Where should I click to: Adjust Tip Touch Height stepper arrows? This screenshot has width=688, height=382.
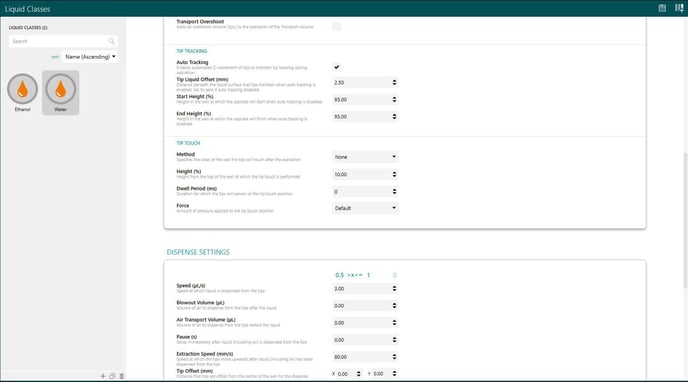coord(394,174)
